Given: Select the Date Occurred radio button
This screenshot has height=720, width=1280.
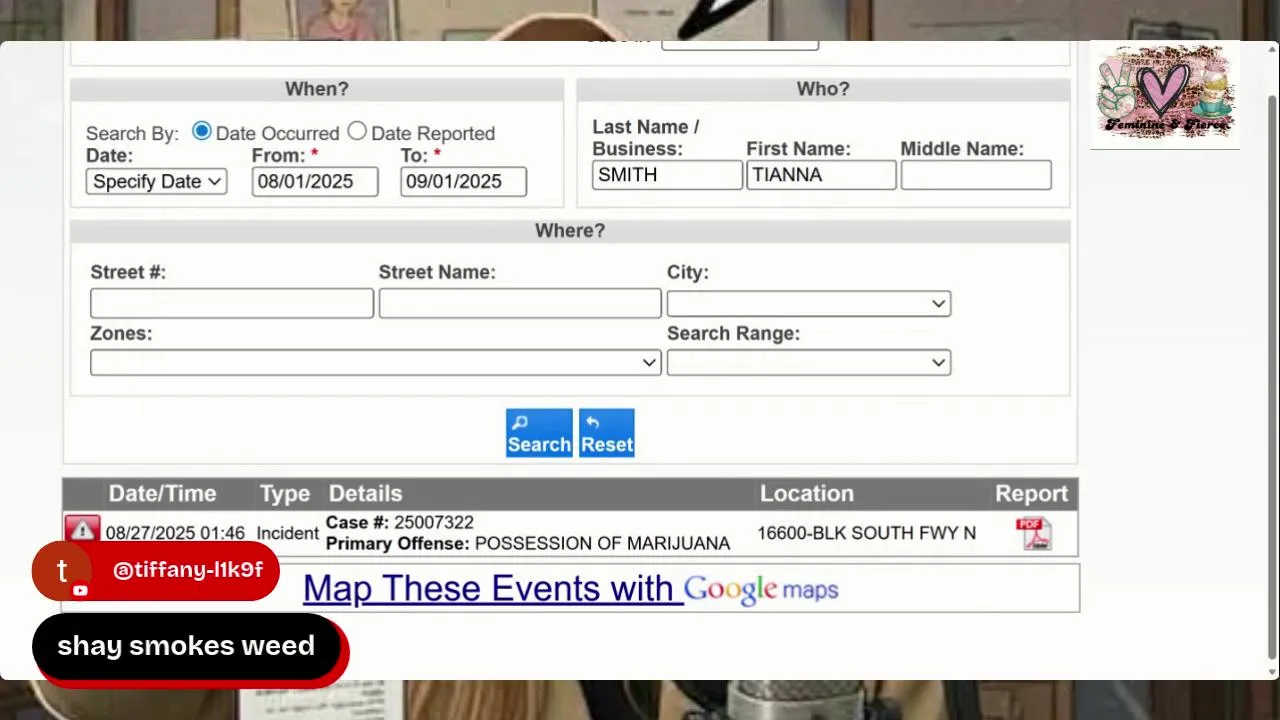Looking at the screenshot, I should [202, 131].
